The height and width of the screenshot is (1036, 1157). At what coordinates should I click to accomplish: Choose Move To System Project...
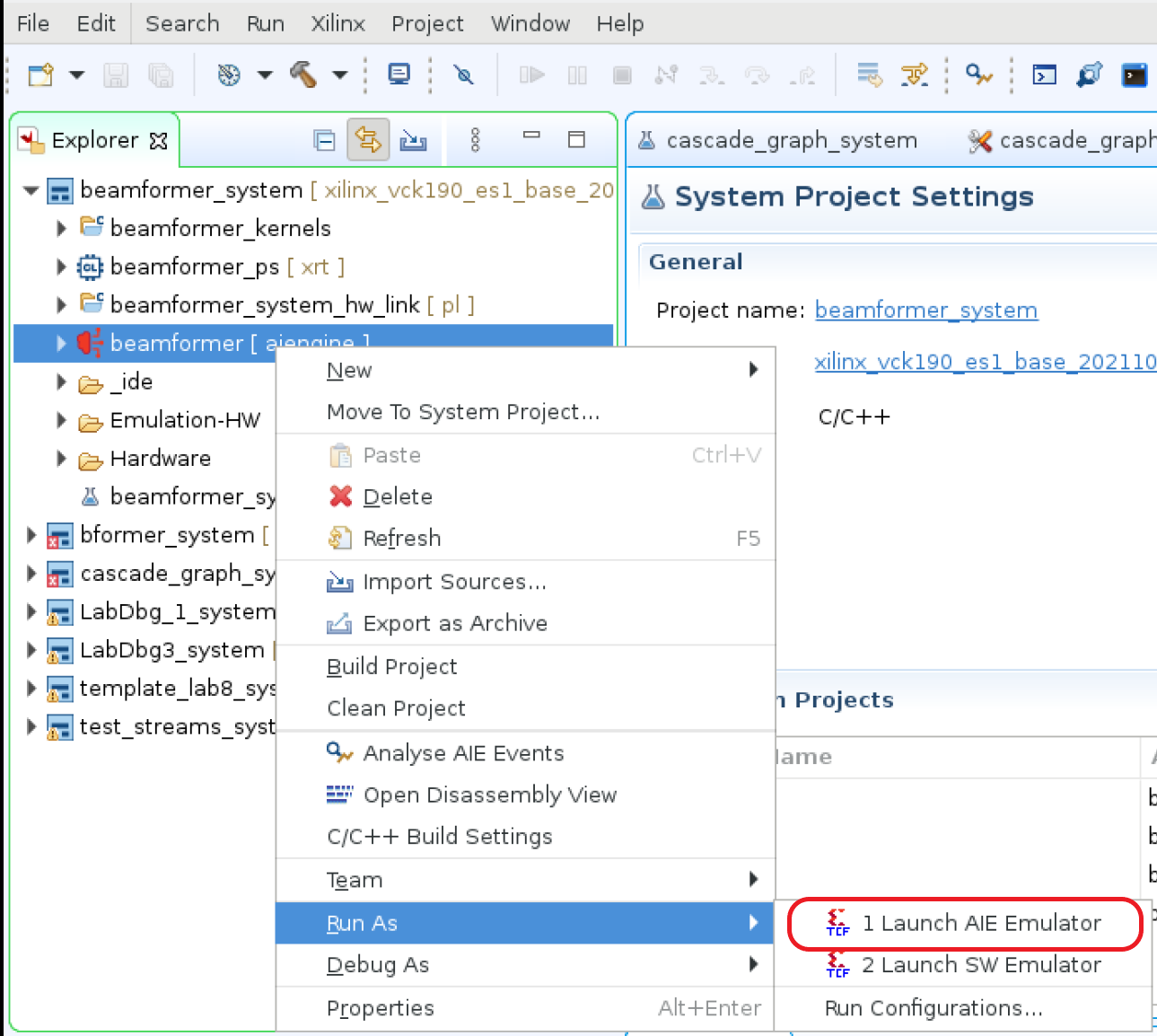point(525,412)
